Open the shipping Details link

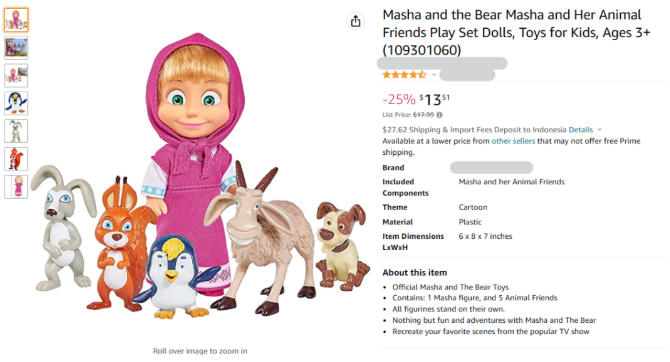click(580, 129)
